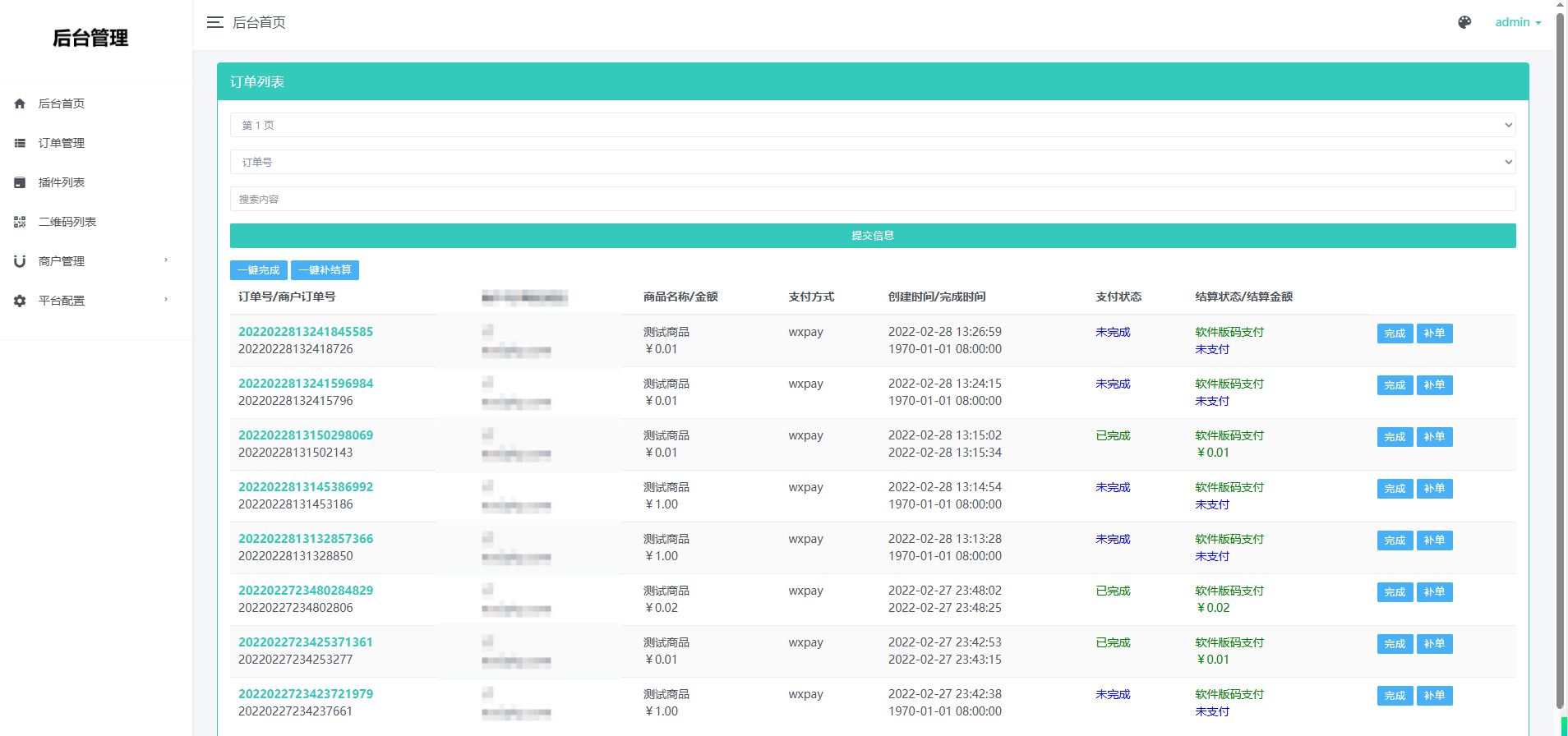Open order link 2022022813145386992
The width and height of the screenshot is (1568, 736).
(x=306, y=487)
